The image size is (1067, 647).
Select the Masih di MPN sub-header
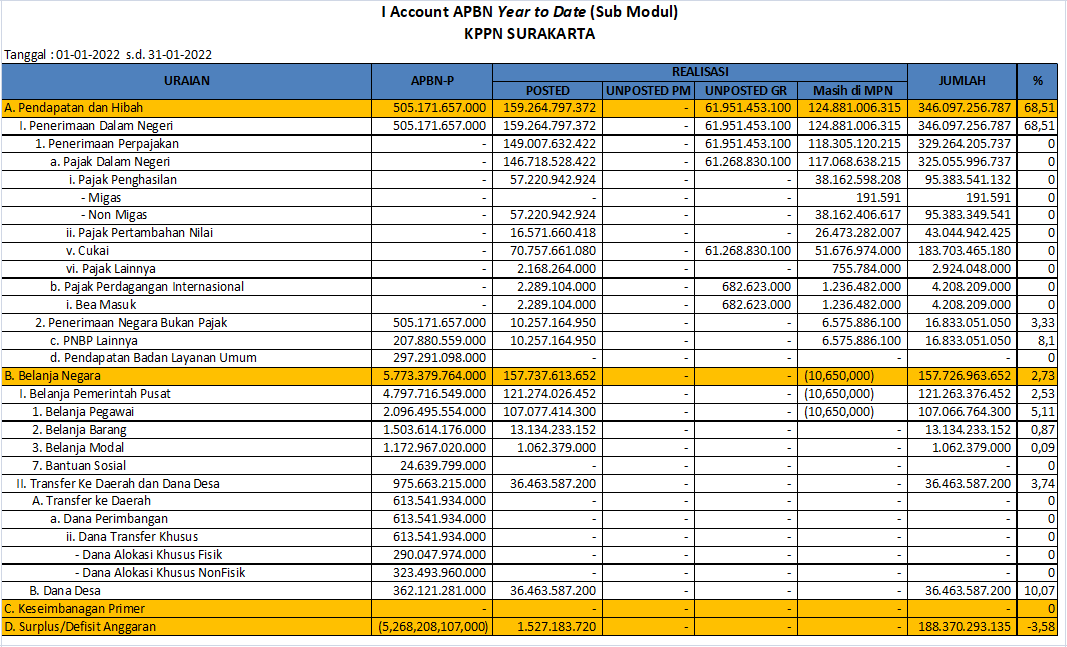pos(851,90)
